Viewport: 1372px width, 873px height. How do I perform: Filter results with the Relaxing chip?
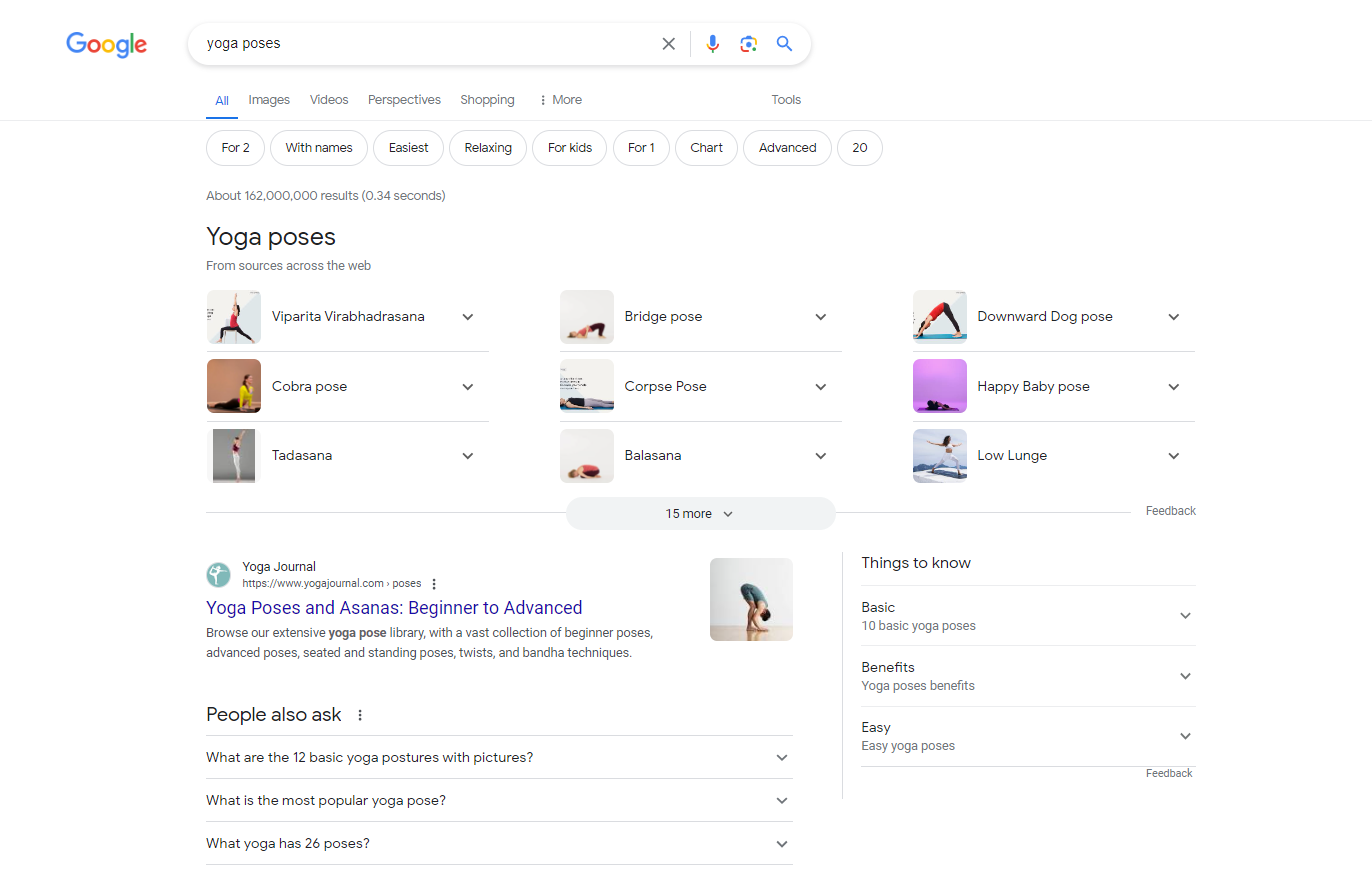(487, 147)
